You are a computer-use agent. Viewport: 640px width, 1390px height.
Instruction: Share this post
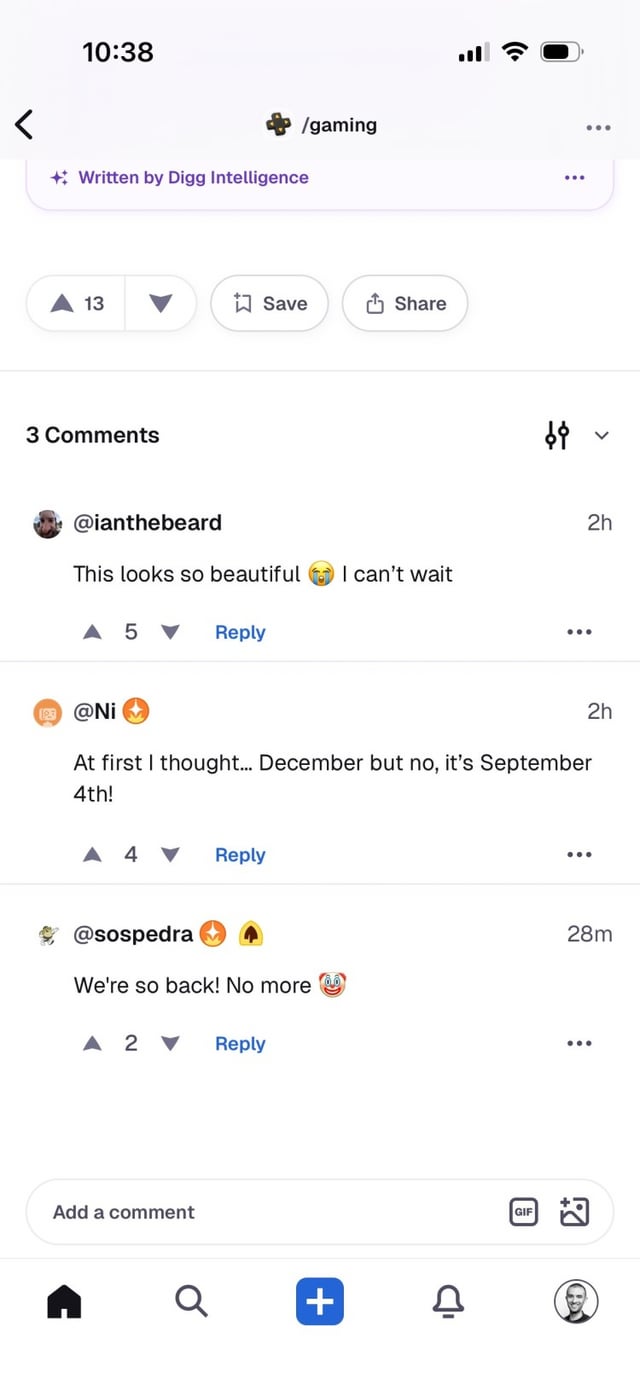pos(405,303)
